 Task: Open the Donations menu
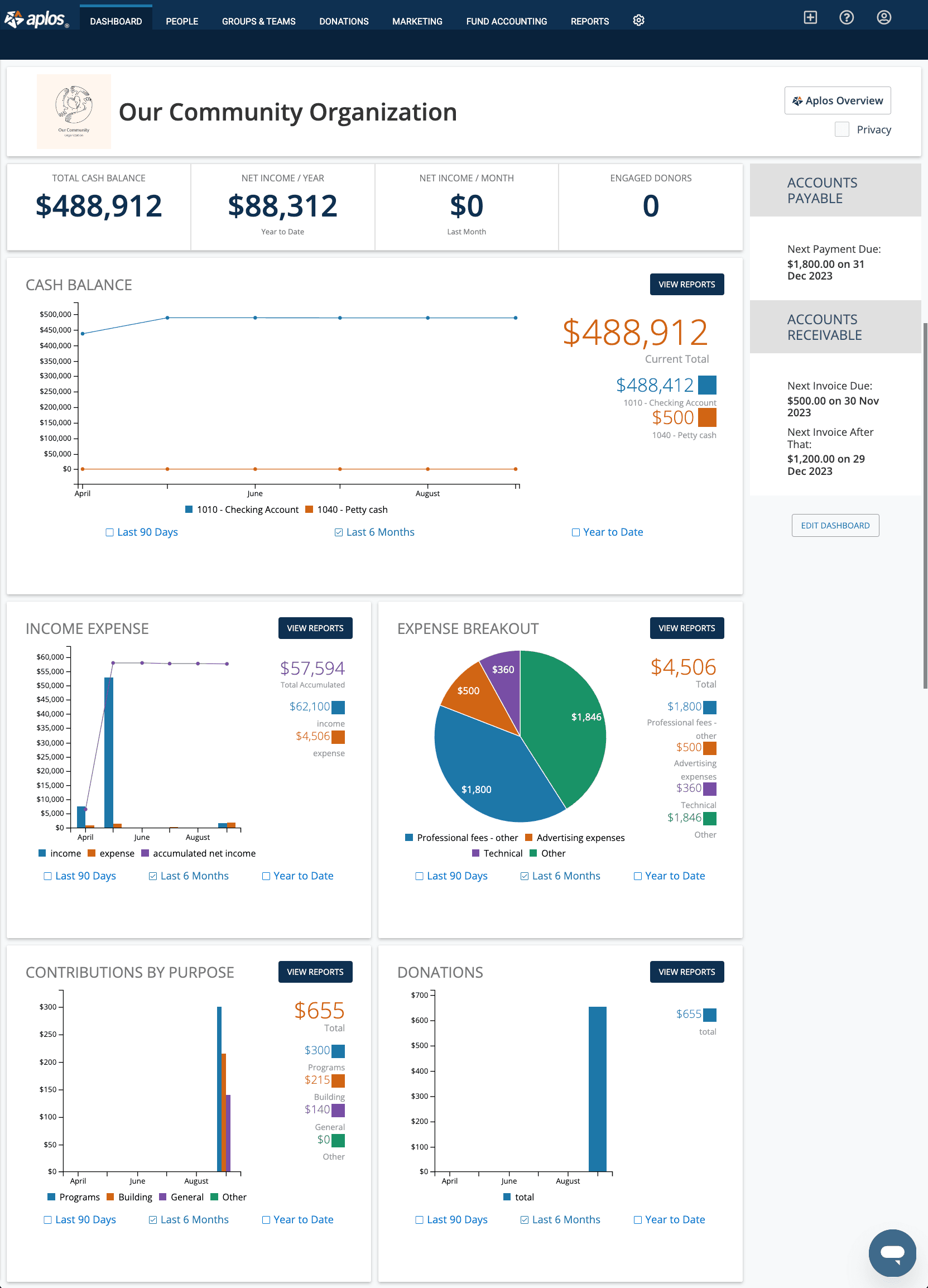pyautogui.click(x=344, y=21)
